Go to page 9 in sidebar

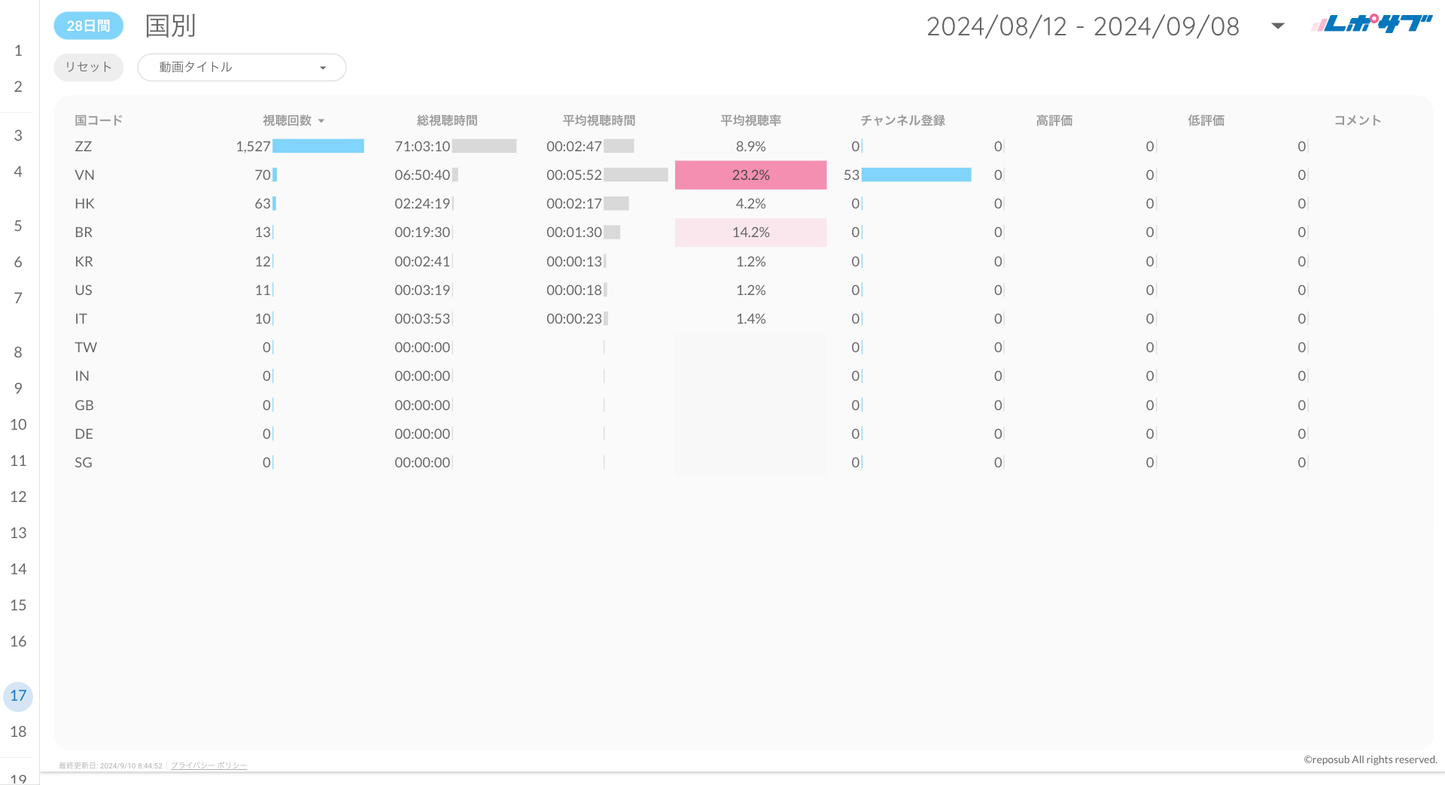pyautogui.click(x=18, y=388)
